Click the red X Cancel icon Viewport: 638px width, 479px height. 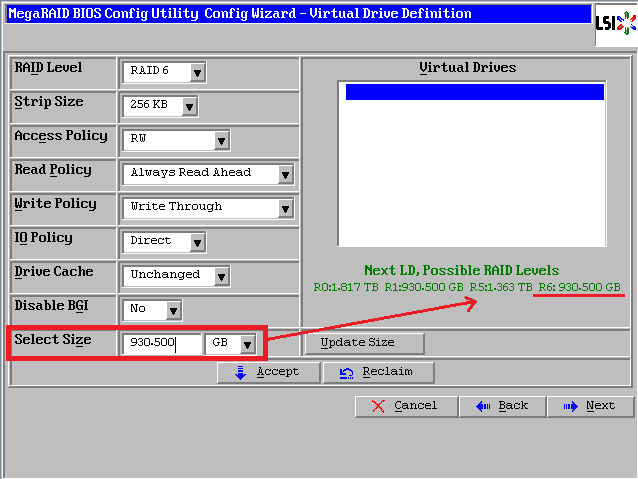[x=377, y=405]
